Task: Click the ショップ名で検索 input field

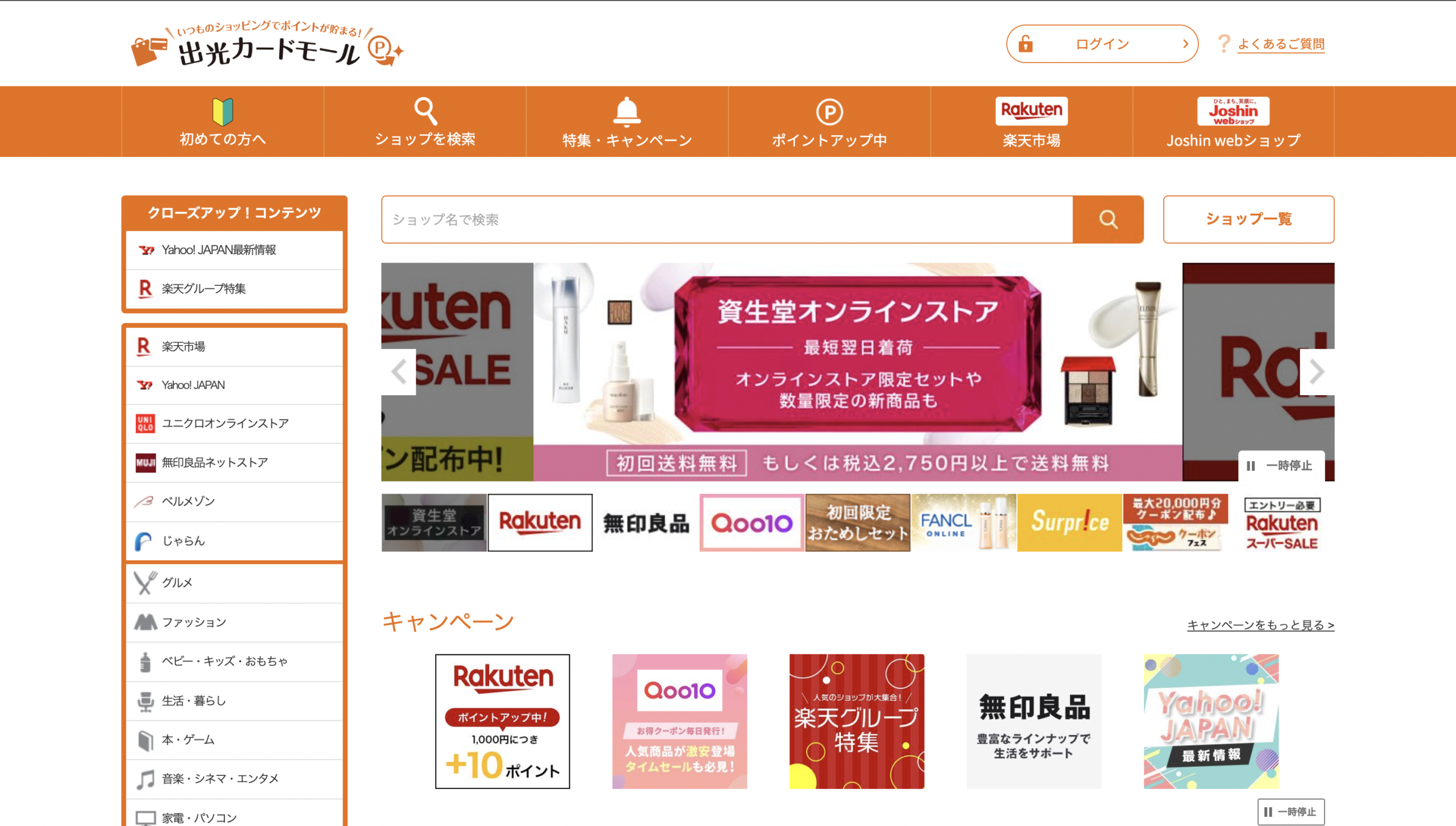Action: coord(727,219)
